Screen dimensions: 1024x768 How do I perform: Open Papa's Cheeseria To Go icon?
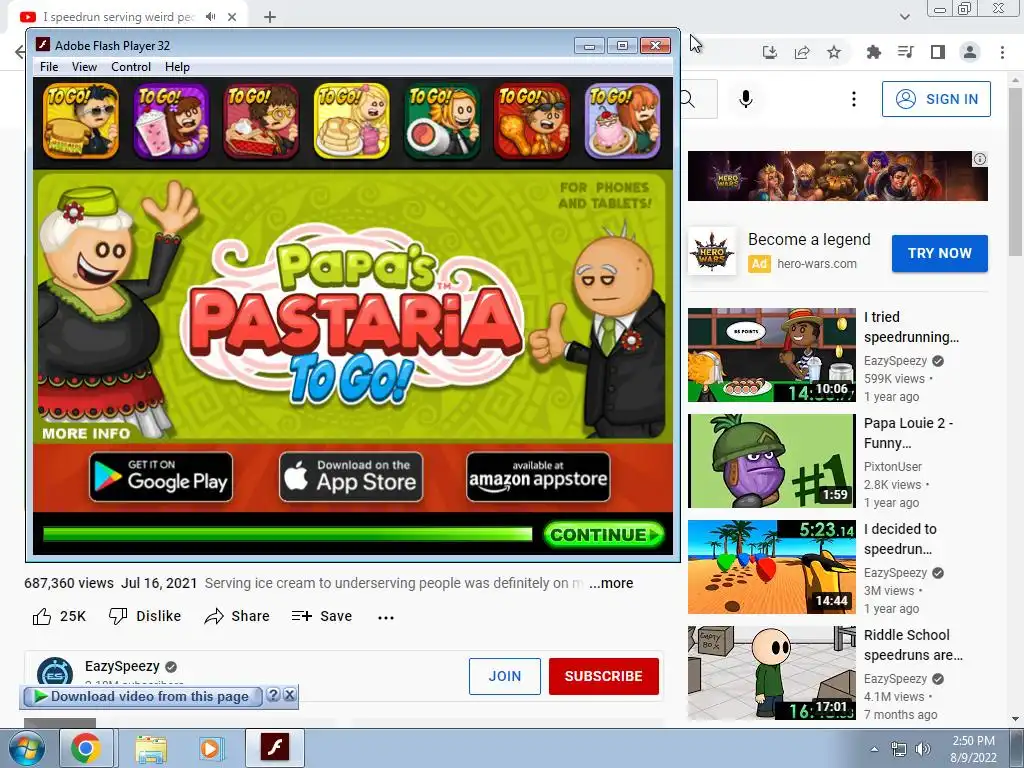point(81,121)
